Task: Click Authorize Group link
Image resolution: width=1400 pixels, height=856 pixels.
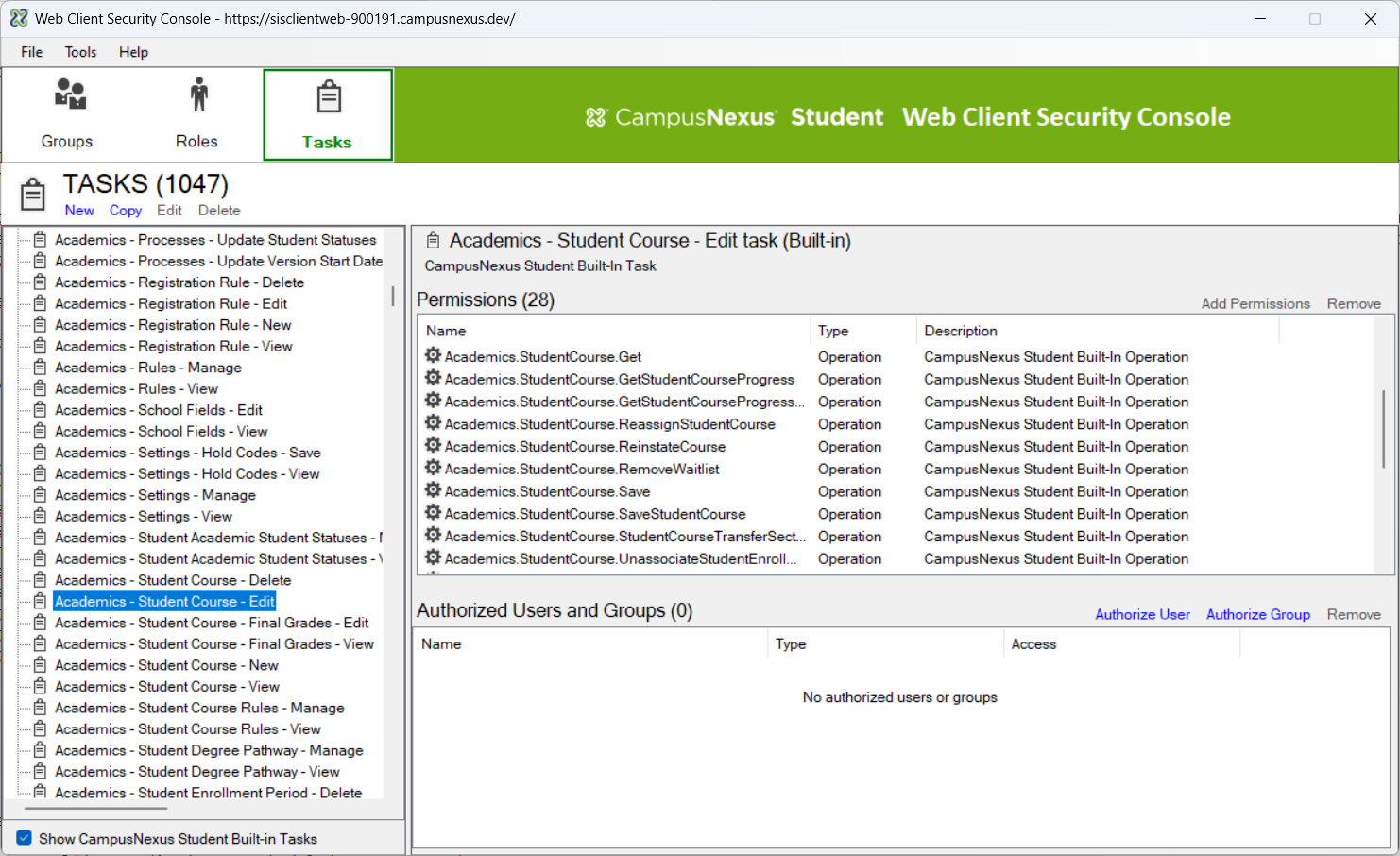Action: (1258, 614)
